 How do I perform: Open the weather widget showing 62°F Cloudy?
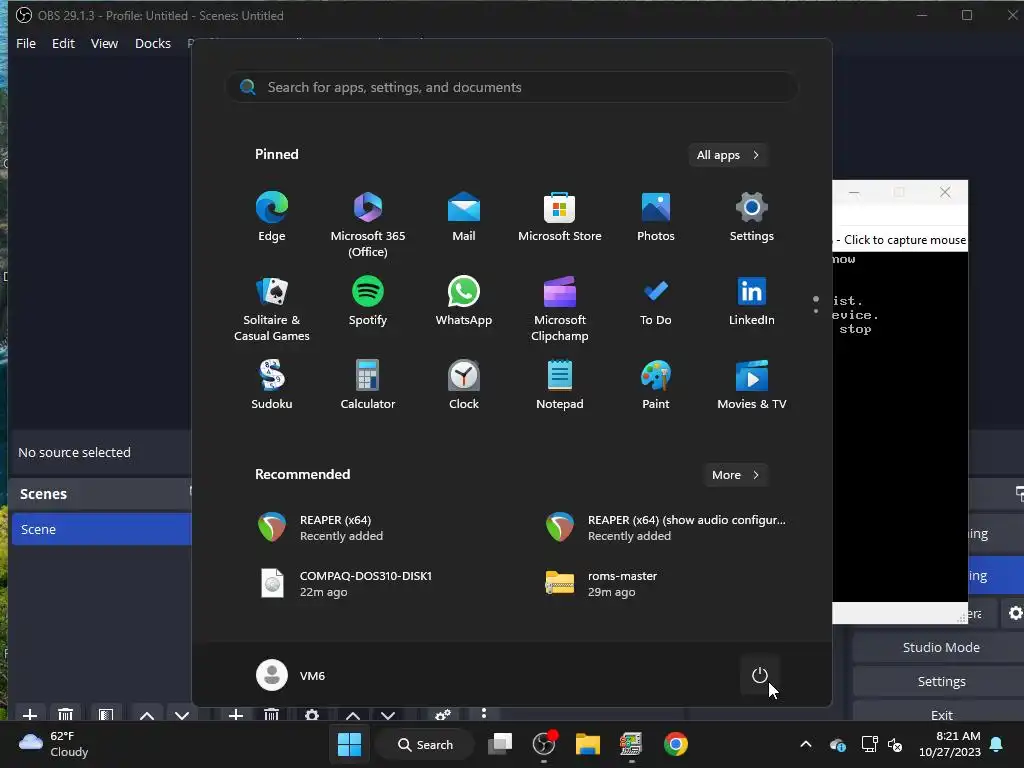pos(54,744)
